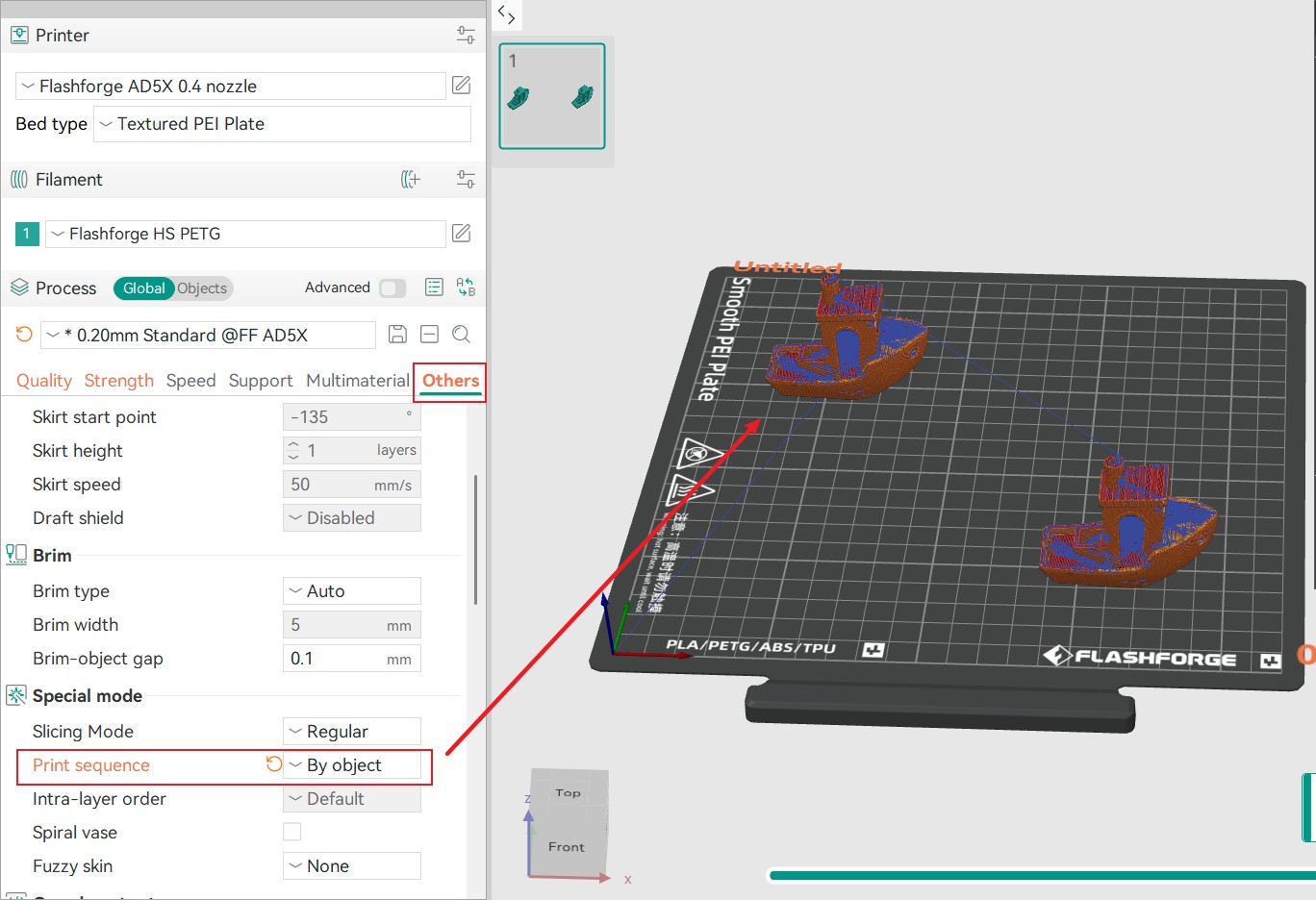1316x900 pixels.
Task: Select plate 1 thumbnail
Action: coord(552,96)
